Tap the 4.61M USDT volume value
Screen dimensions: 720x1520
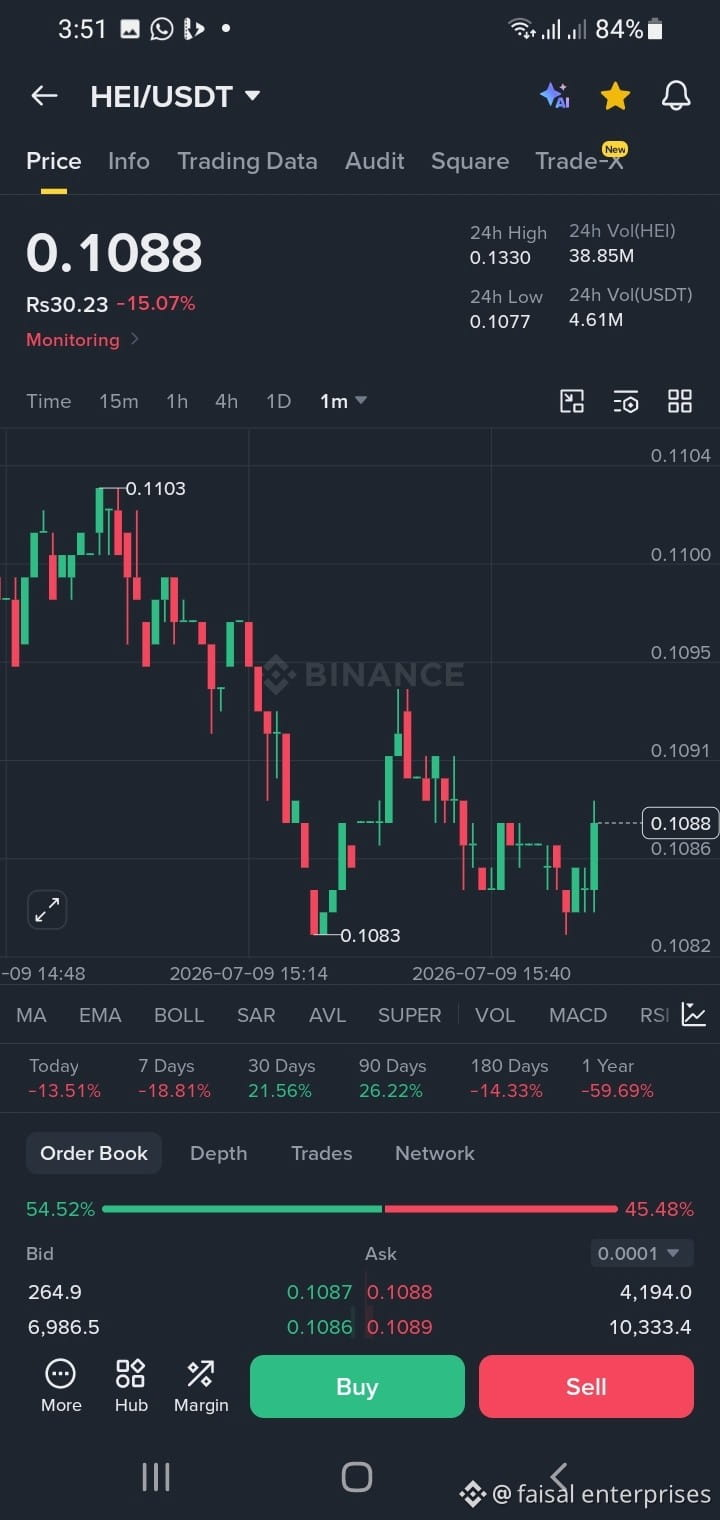596,320
